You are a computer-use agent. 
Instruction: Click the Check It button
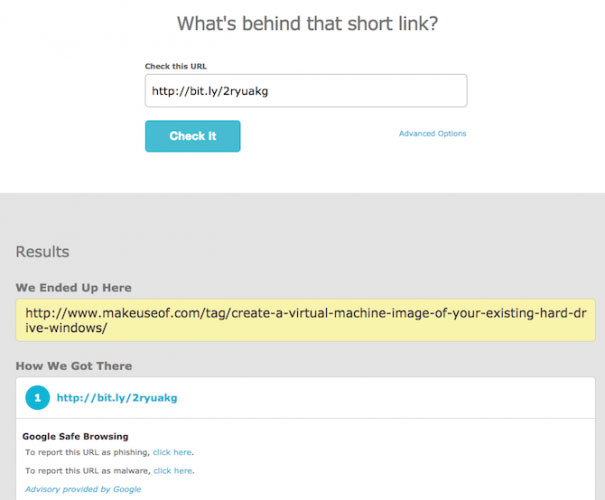click(x=193, y=136)
